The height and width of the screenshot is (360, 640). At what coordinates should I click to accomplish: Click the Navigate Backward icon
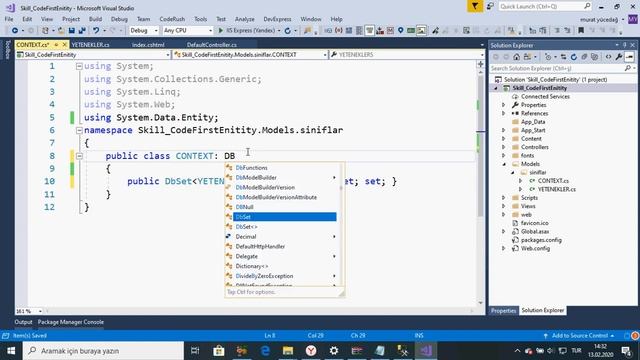click(15, 31)
